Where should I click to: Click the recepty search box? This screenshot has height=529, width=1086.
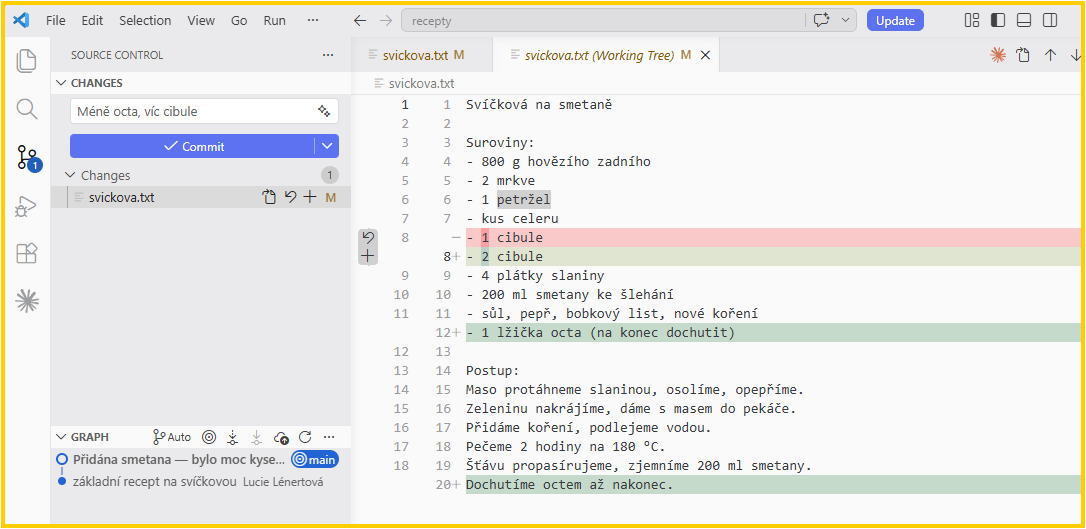click(603, 21)
